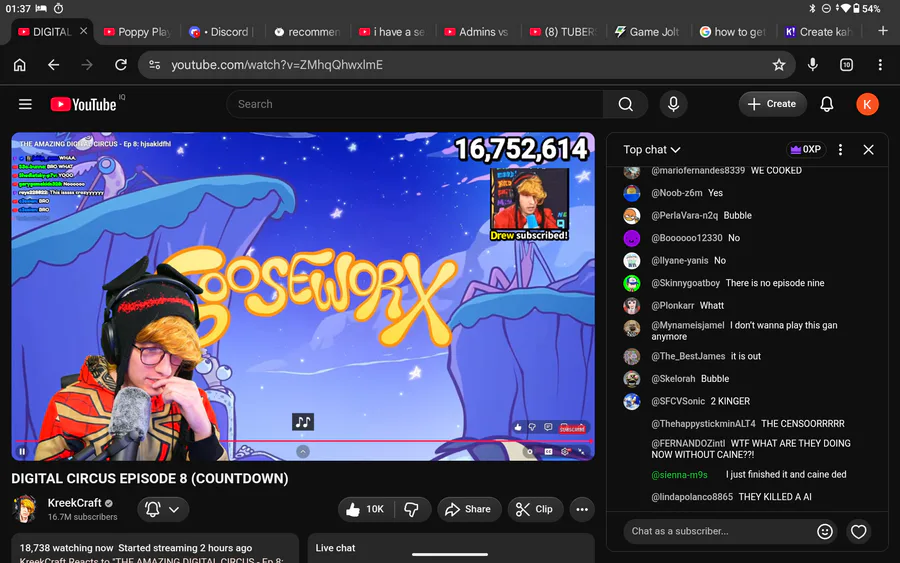Open the tab switcher showing 10 tabs
This screenshot has height=563, width=900.
click(846, 65)
